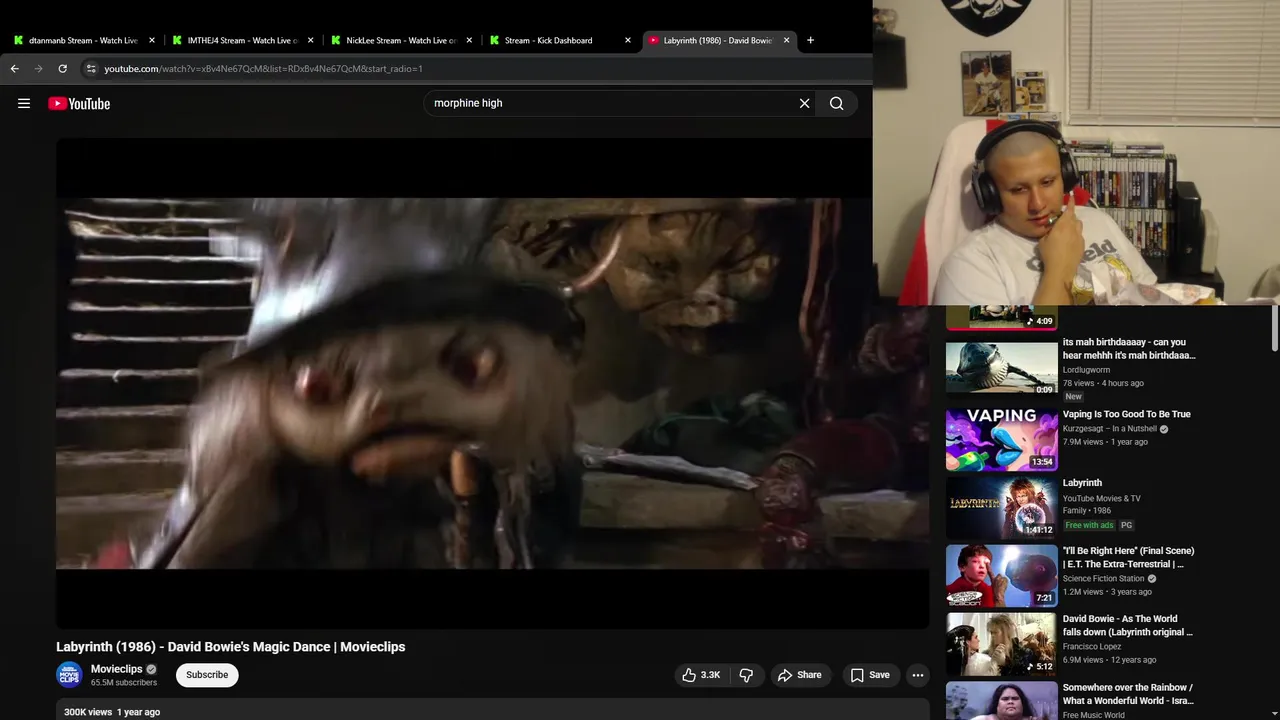Viewport: 1280px width, 720px height.
Task: Open 'its mah birthdaaaay' video thumbnail
Action: point(1001,368)
